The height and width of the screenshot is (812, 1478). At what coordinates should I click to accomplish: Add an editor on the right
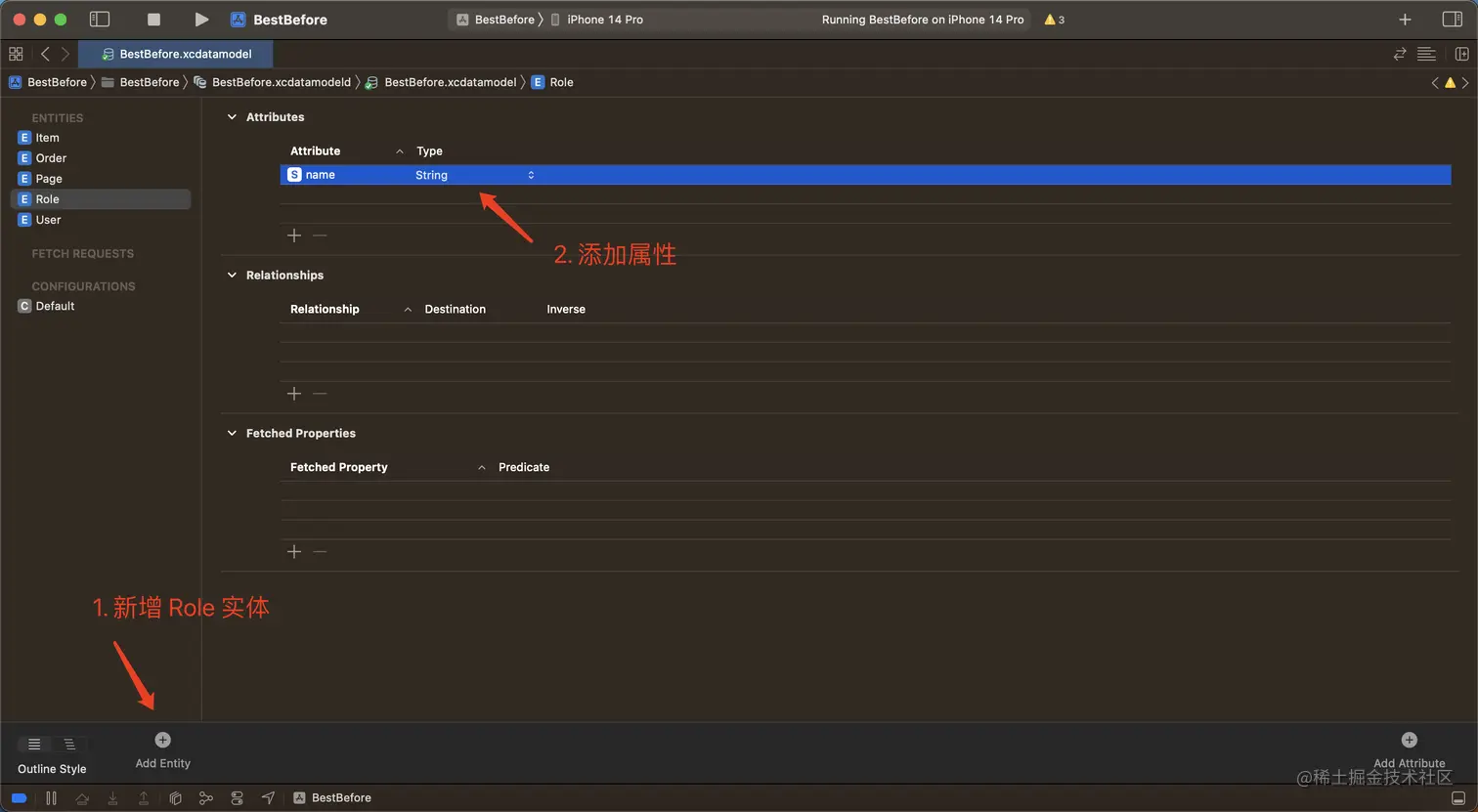1462,54
